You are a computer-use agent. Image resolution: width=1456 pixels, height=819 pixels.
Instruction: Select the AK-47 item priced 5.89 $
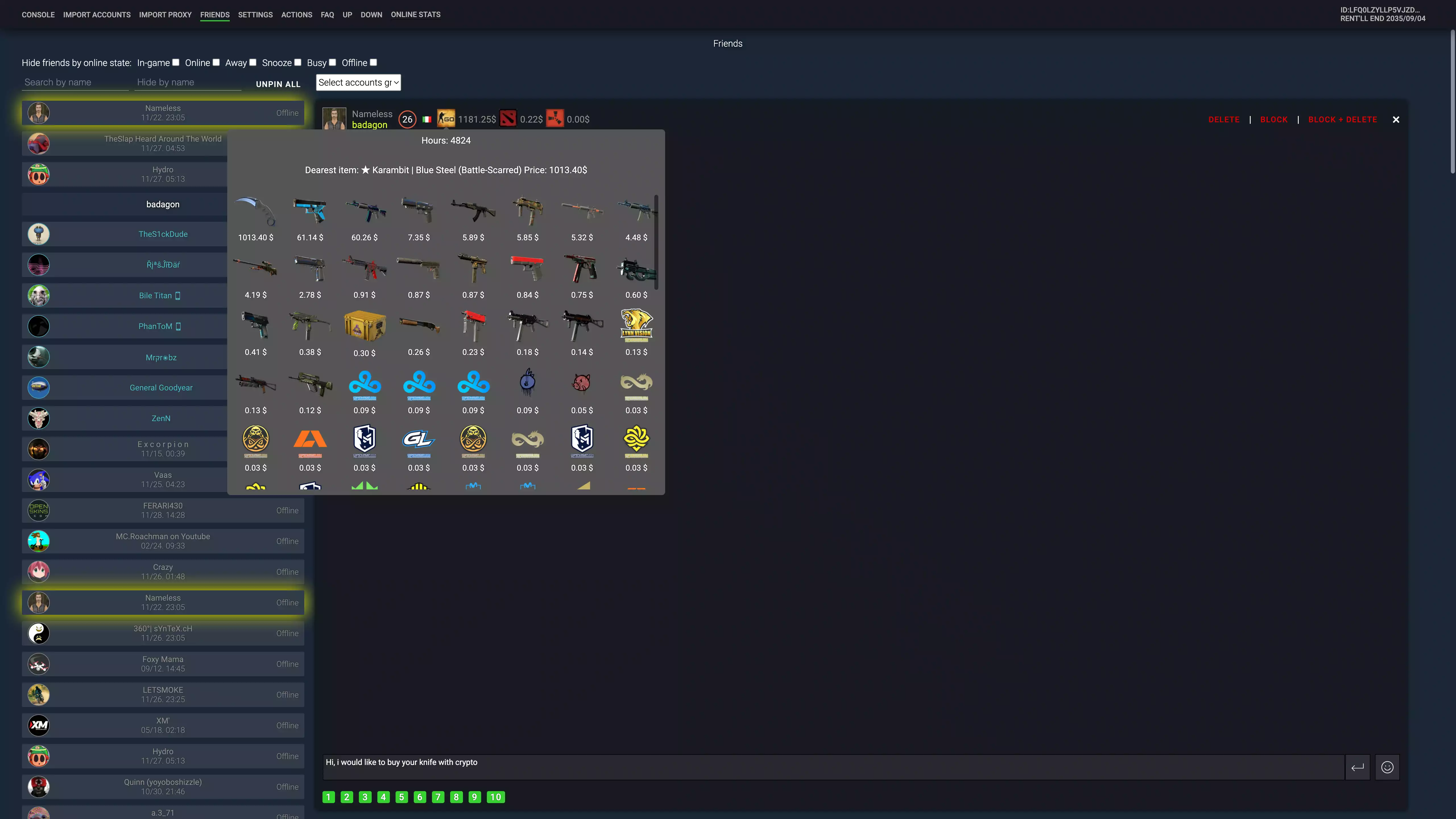(x=473, y=211)
